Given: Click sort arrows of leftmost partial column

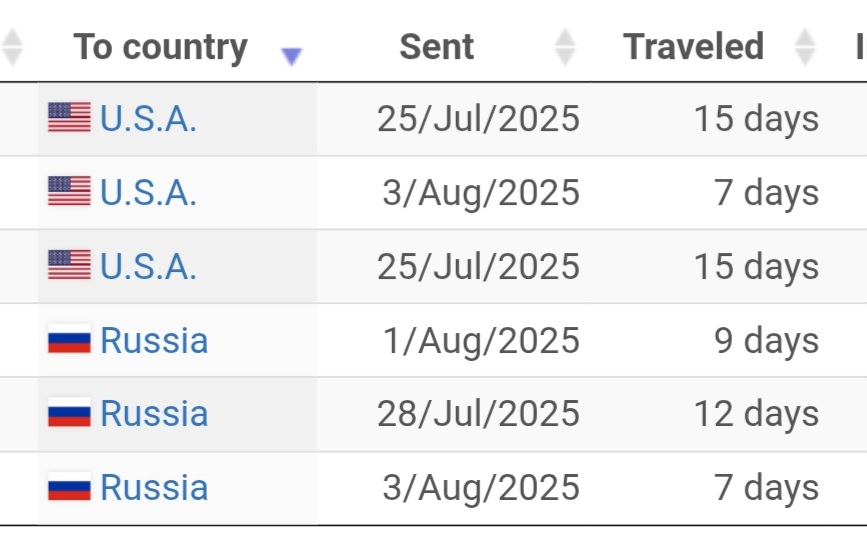Looking at the screenshot, I should click(12, 47).
